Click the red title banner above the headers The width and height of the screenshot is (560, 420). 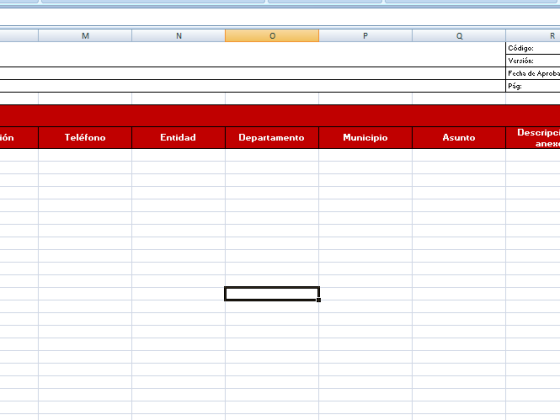click(x=280, y=115)
